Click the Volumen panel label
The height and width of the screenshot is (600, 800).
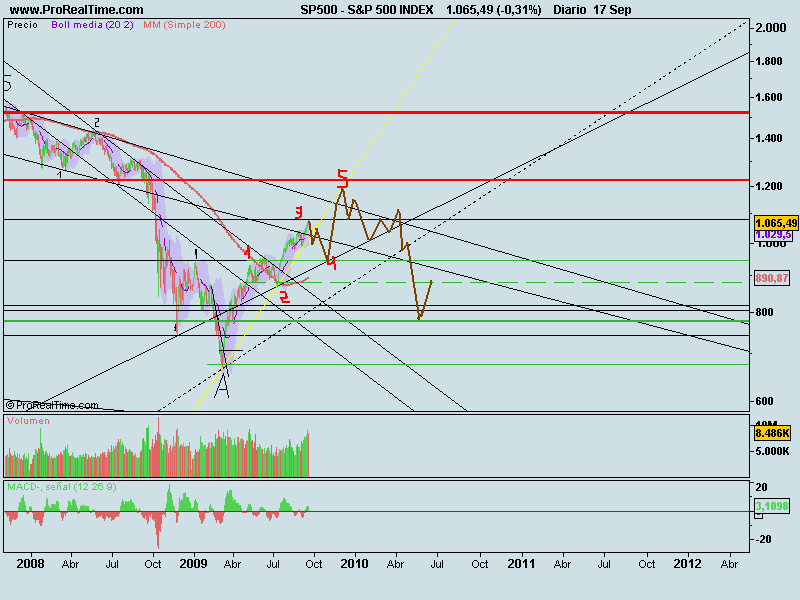point(28,421)
